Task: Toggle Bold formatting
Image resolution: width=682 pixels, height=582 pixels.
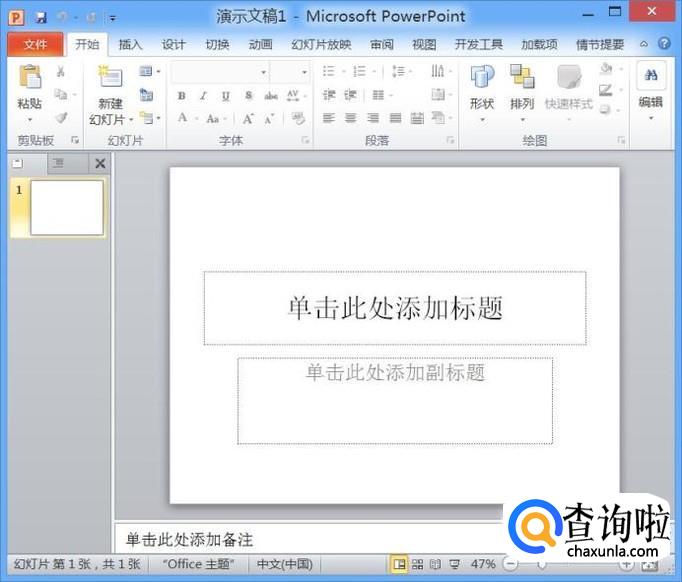Action: [182, 96]
